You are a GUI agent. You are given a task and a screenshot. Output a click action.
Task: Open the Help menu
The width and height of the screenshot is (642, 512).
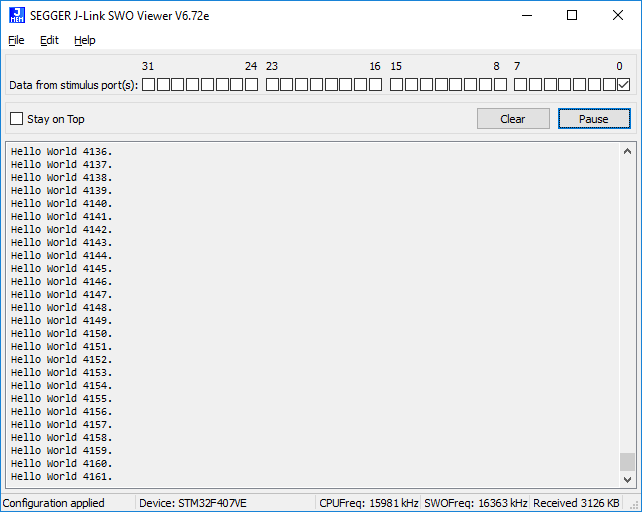tap(85, 40)
